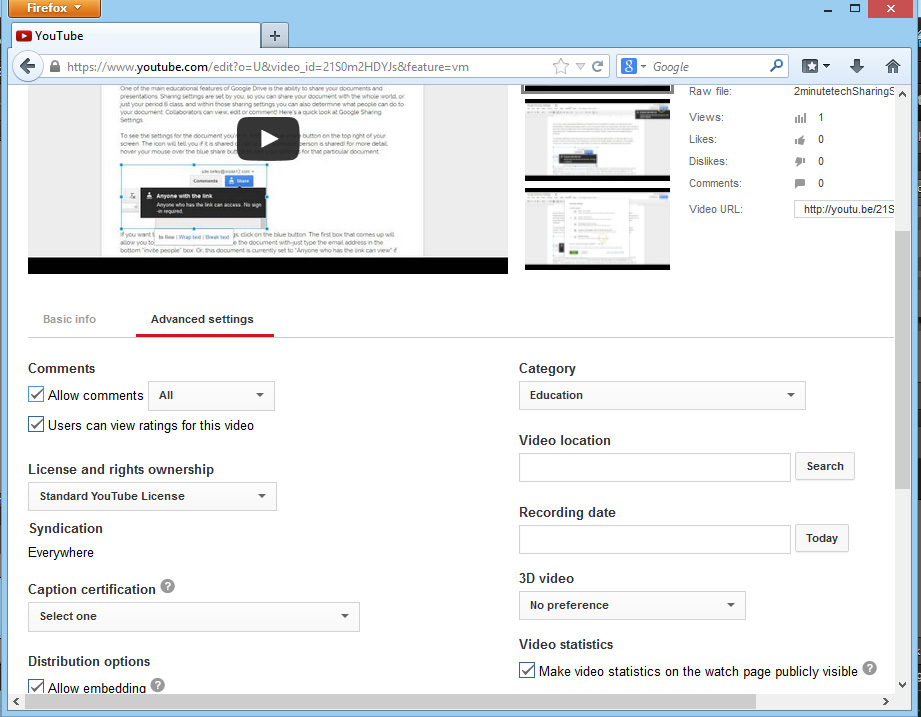The image size is (921, 717).
Task: Click the Comments speech bubble icon
Action: point(800,183)
